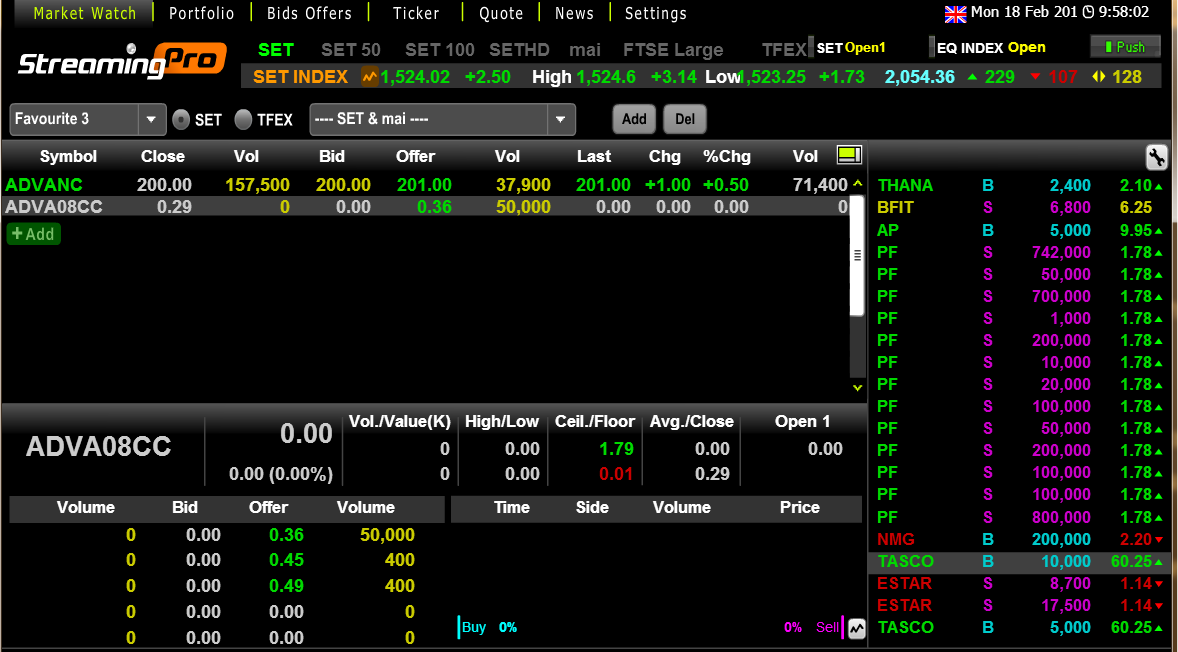
Task: Click the BFIT ticker entry
Action: [x=1018, y=207]
